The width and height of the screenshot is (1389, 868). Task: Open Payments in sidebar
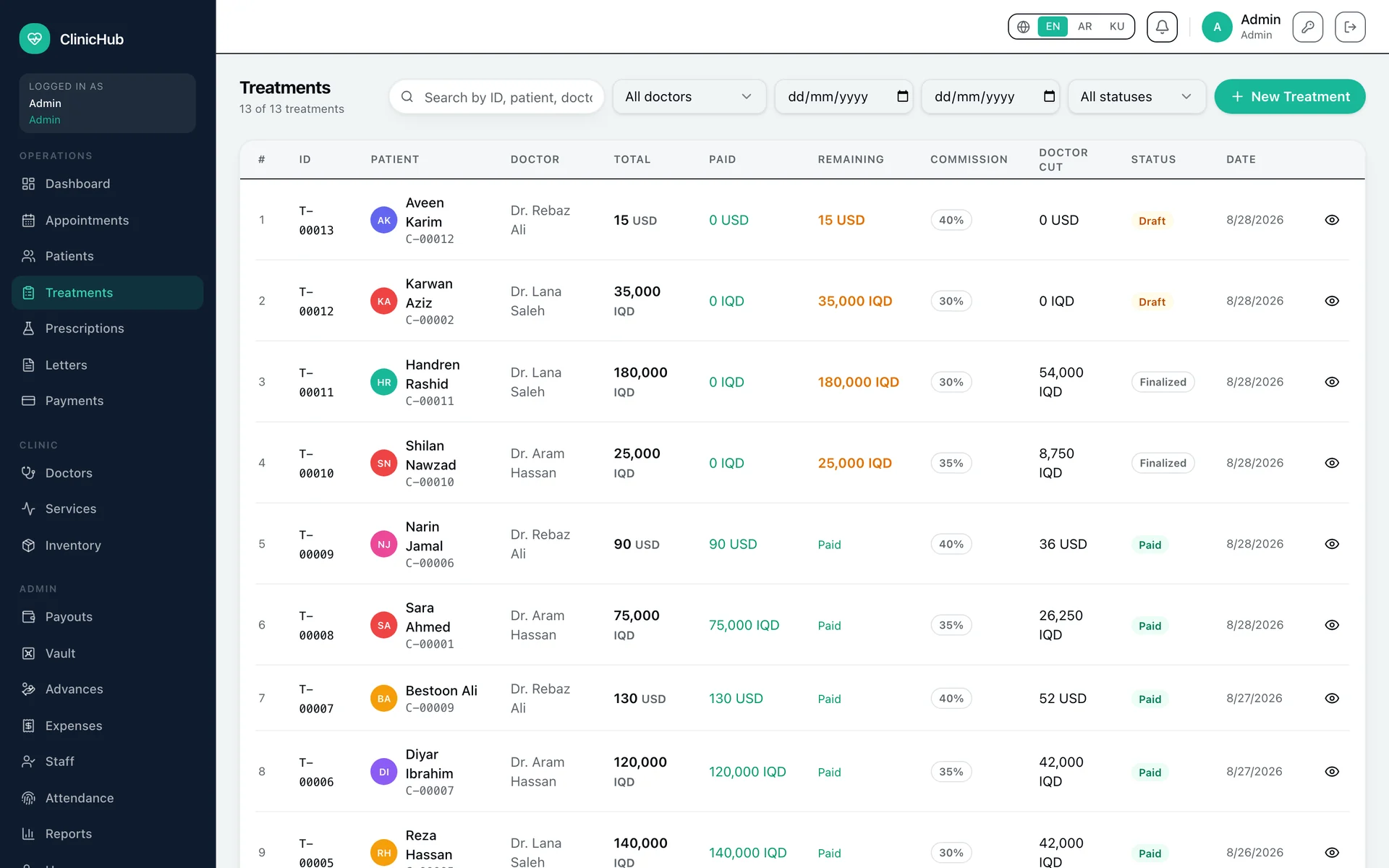107,401
